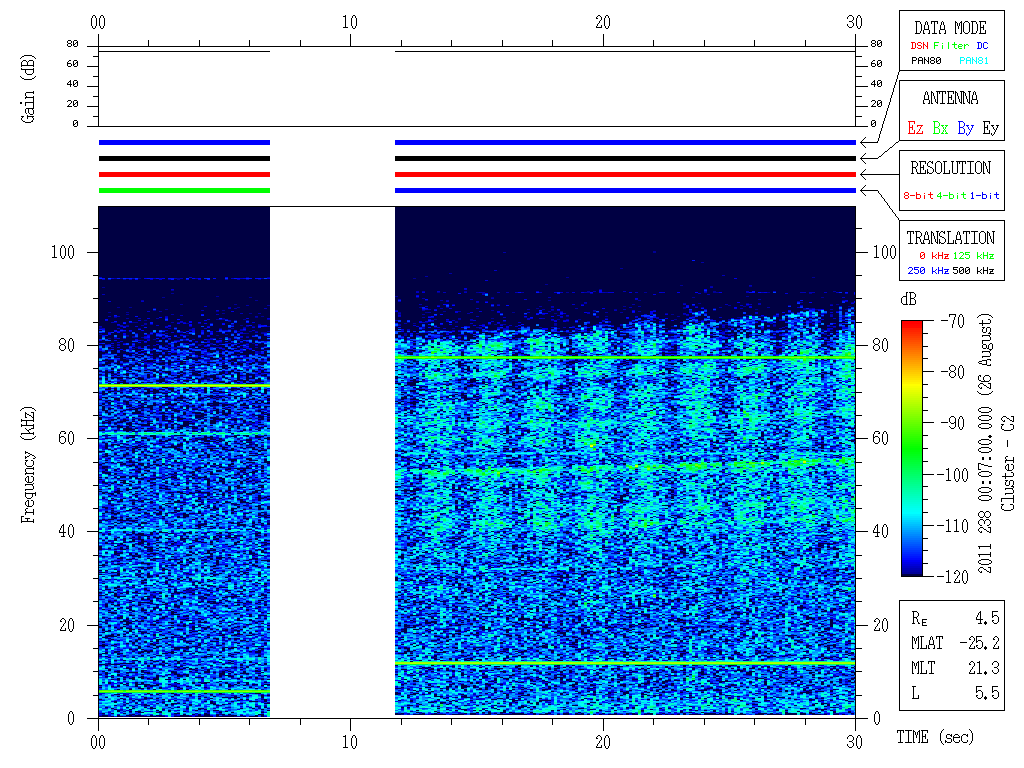The width and height of the screenshot is (1024, 768).
Task: Choose the blue By antenna label
Action: coord(965,129)
